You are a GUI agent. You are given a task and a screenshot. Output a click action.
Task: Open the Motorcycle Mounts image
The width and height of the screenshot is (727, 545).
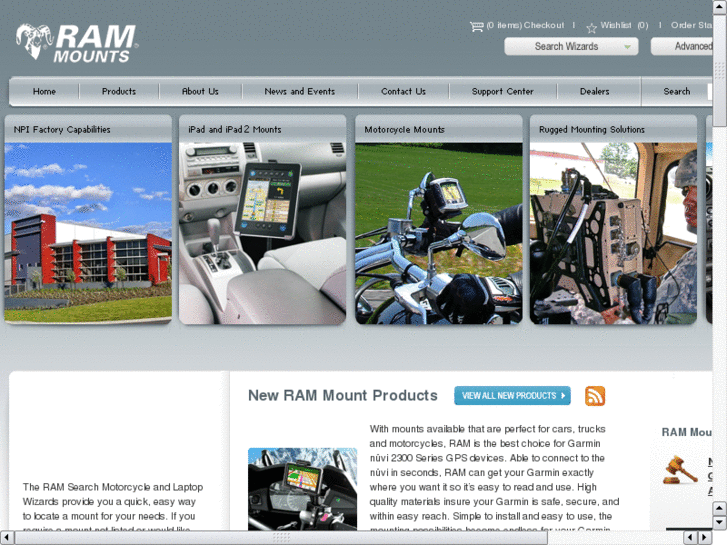coord(439,233)
